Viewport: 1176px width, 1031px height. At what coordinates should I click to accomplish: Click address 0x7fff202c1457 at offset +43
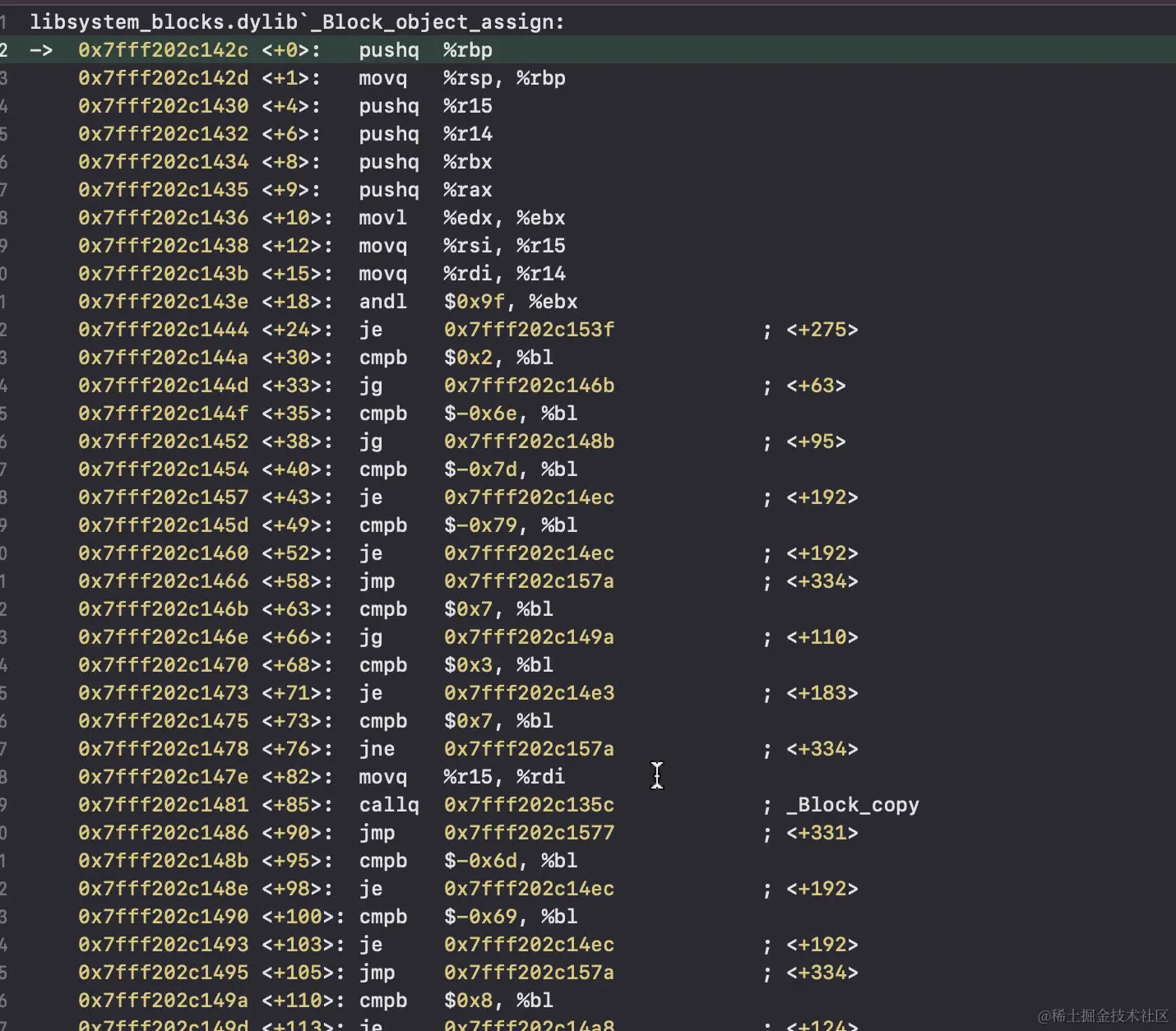pyautogui.click(x=163, y=497)
